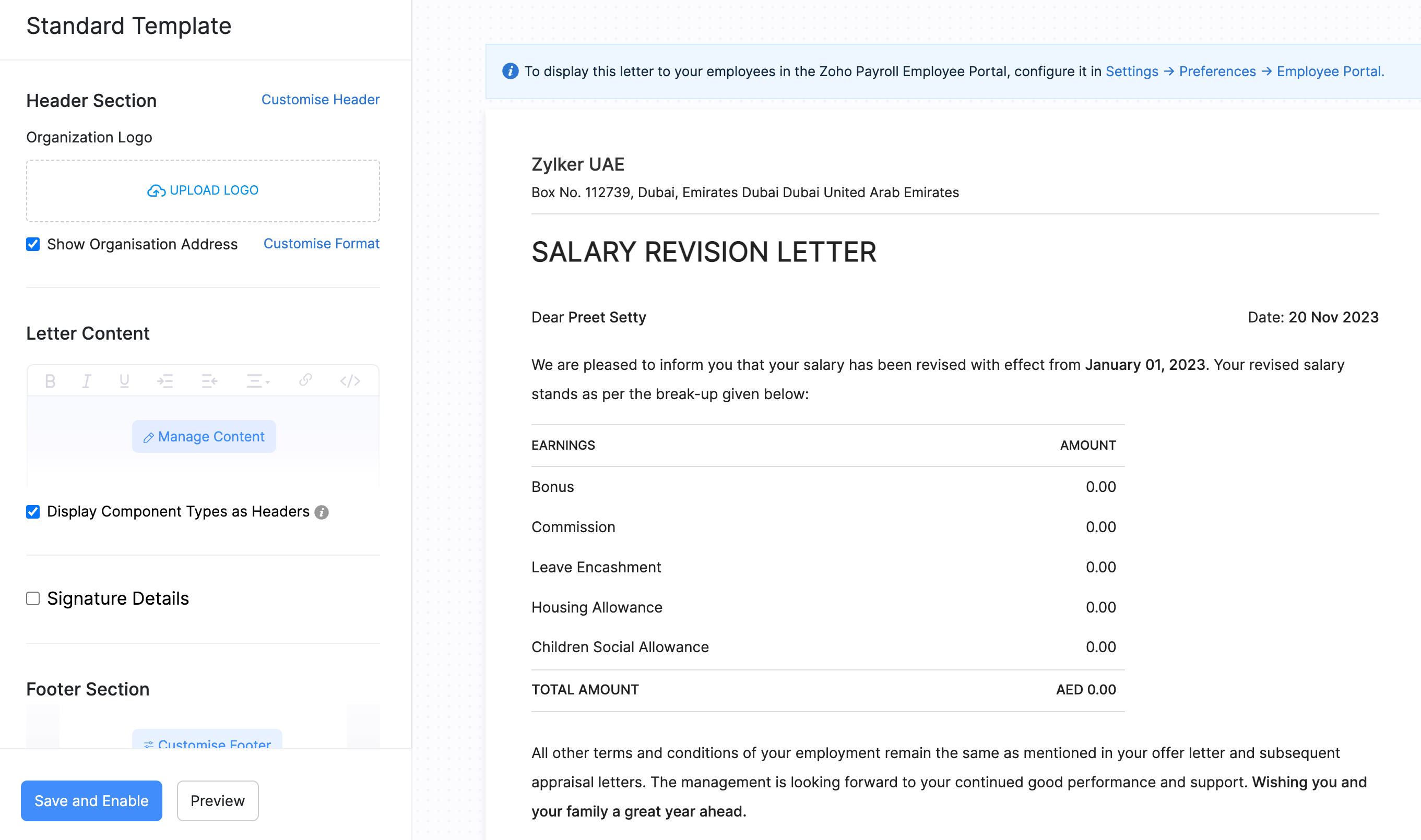Click the Manage Content button
Image resolution: width=1421 pixels, height=840 pixels.
coord(204,436)
